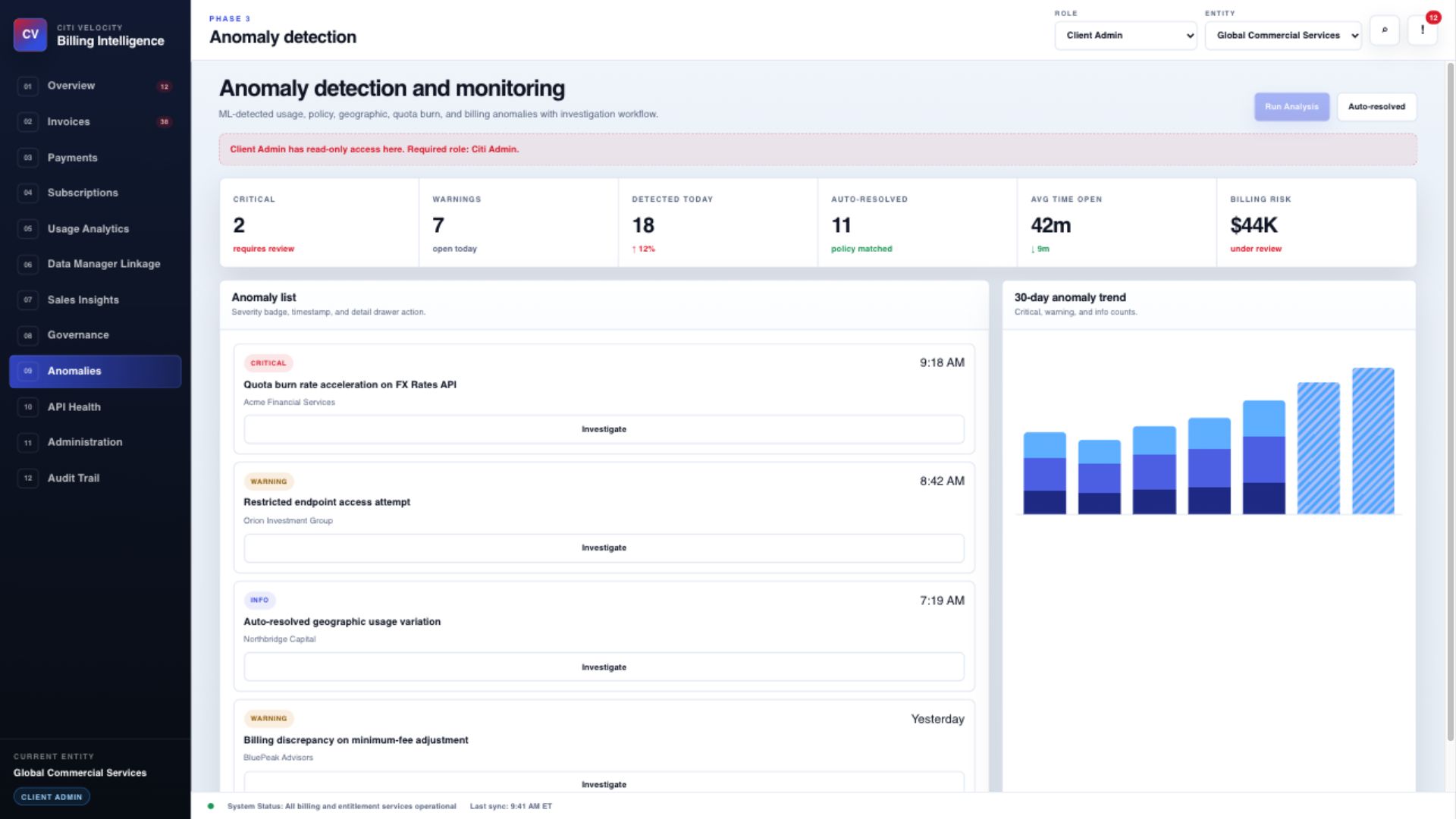Open API Health page
This screenshot has width=1456, height=819.
[95, 407]
